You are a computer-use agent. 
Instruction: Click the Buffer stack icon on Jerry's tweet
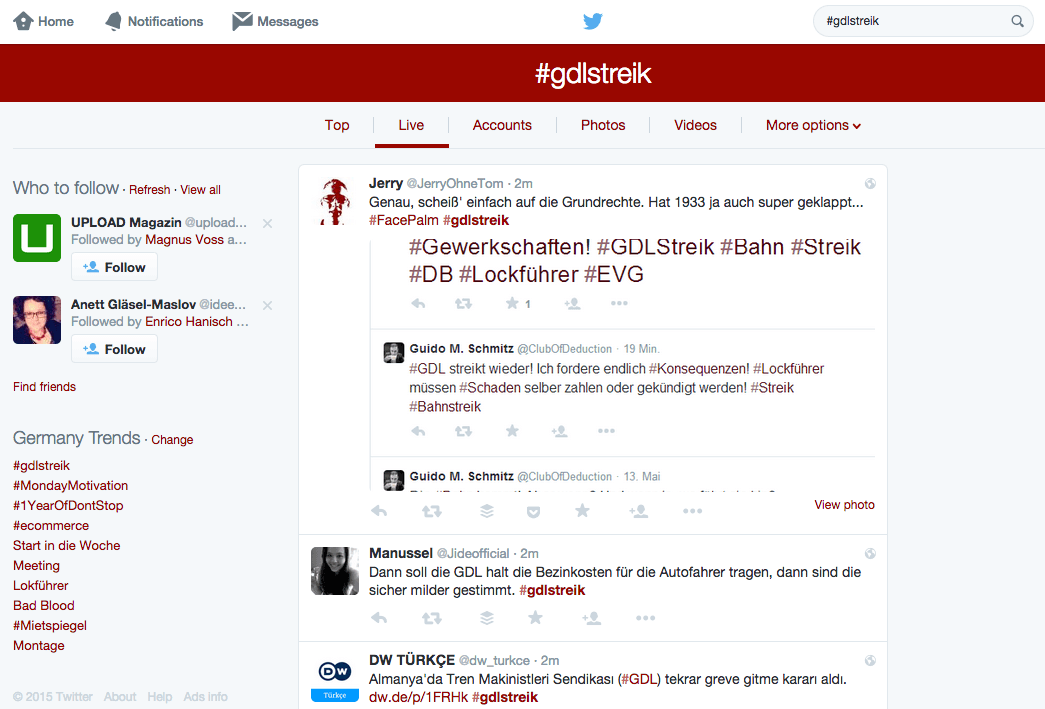[487, 511]
